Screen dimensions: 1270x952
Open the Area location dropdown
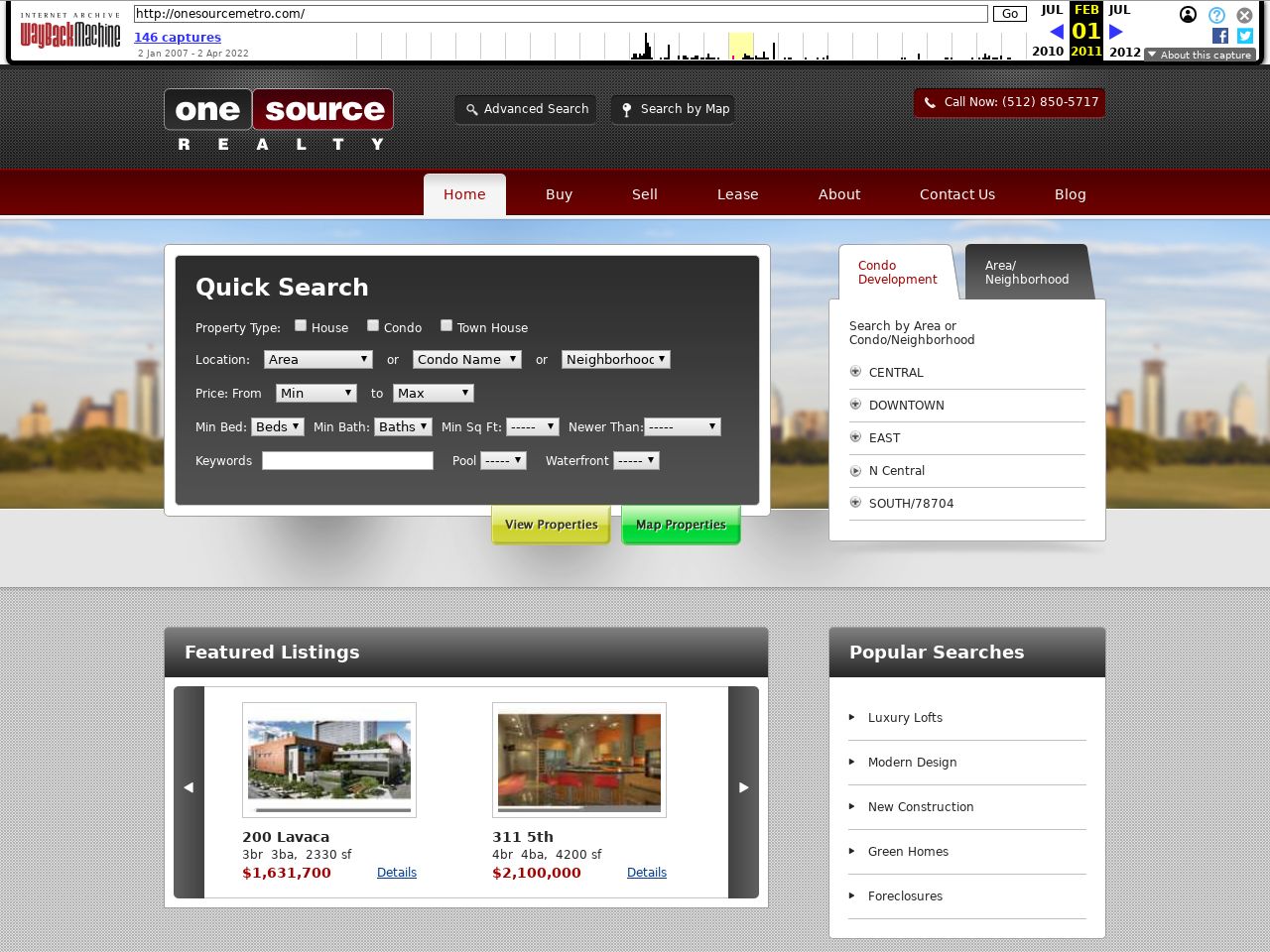(317, 360)
